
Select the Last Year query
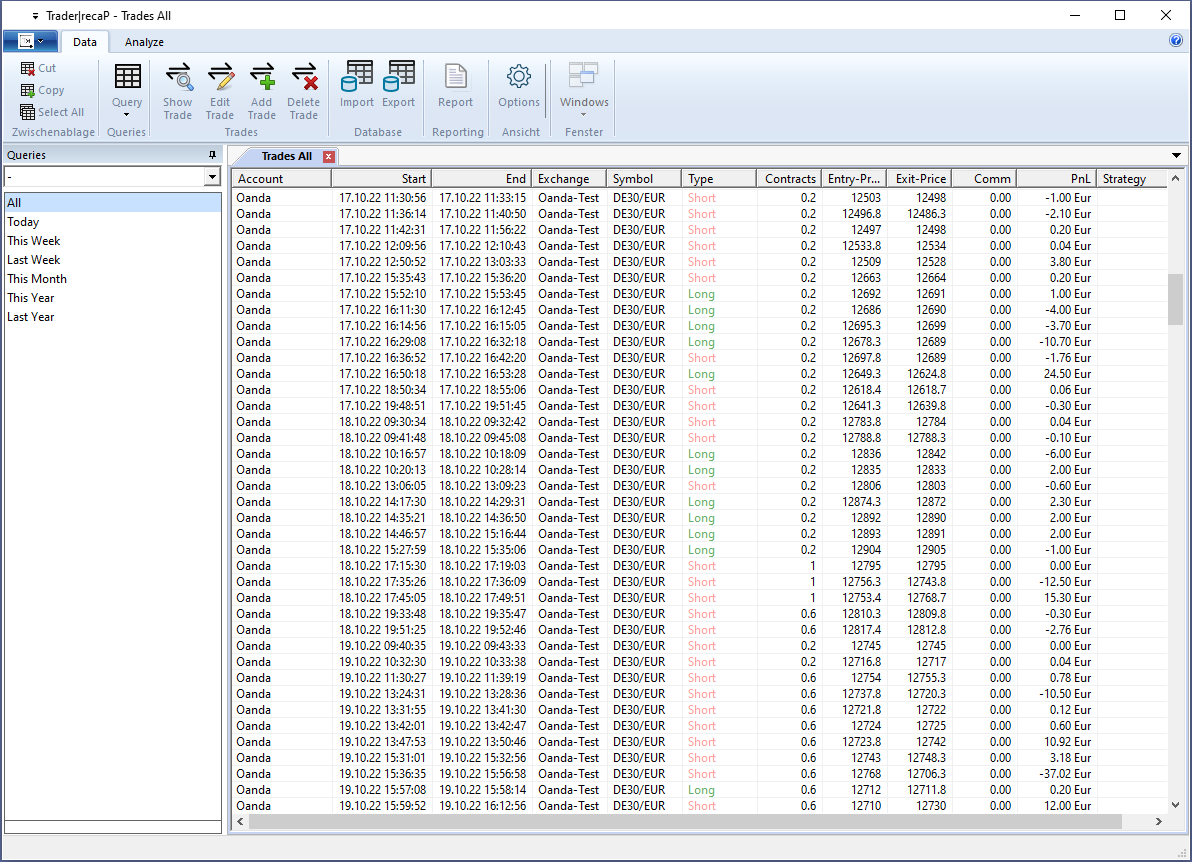[x=113, y=317]
